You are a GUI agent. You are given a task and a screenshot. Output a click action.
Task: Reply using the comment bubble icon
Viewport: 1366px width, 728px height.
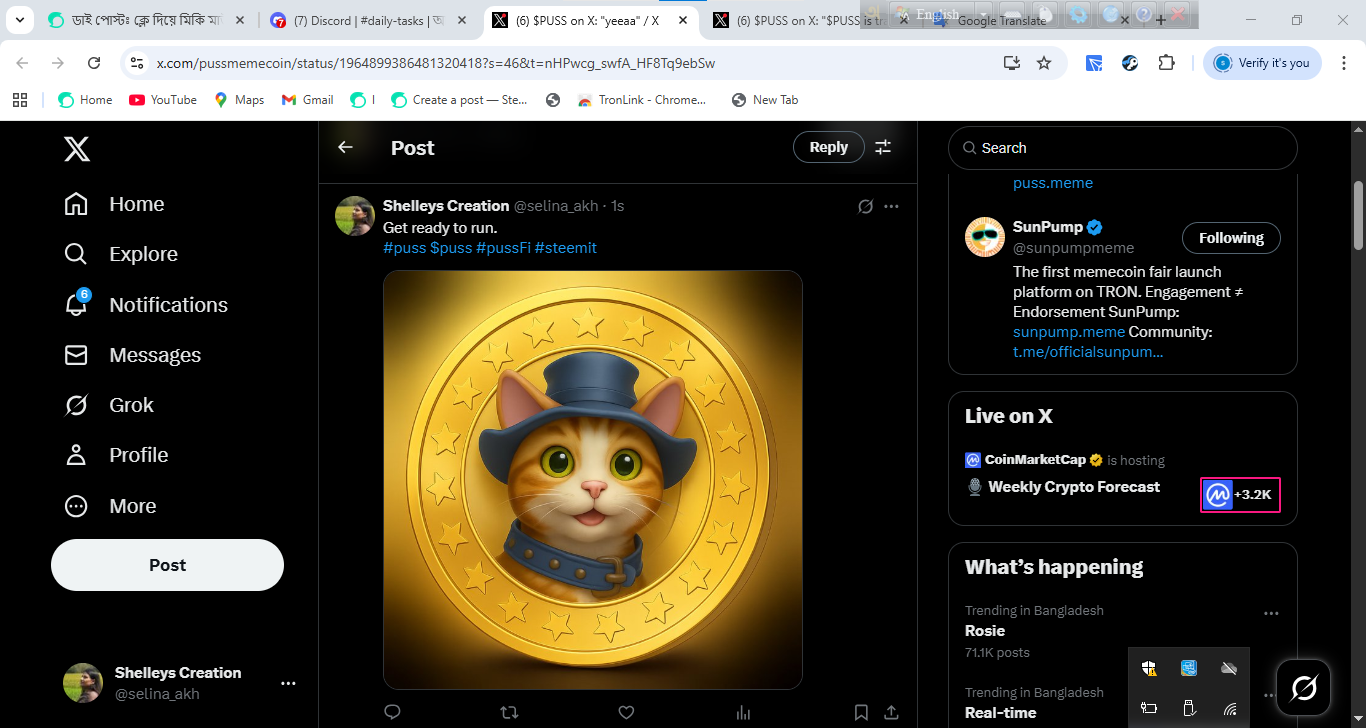pos(392,712)
